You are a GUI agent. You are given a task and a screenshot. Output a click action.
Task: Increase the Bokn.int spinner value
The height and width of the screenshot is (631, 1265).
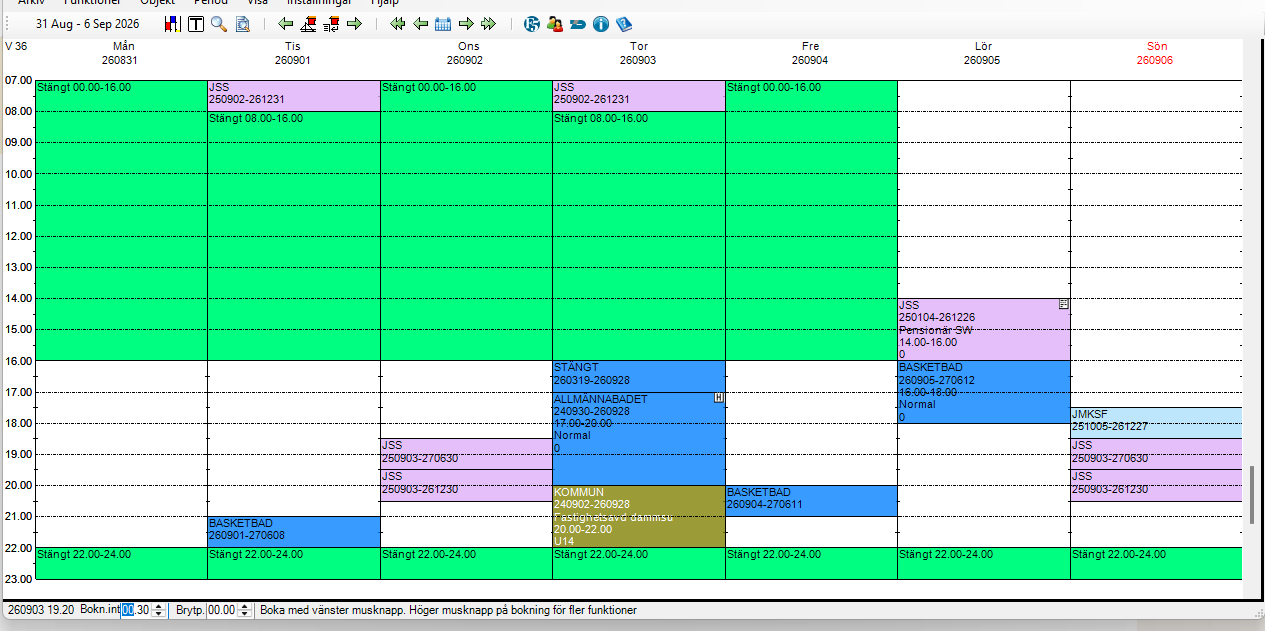tap(159, 607)
